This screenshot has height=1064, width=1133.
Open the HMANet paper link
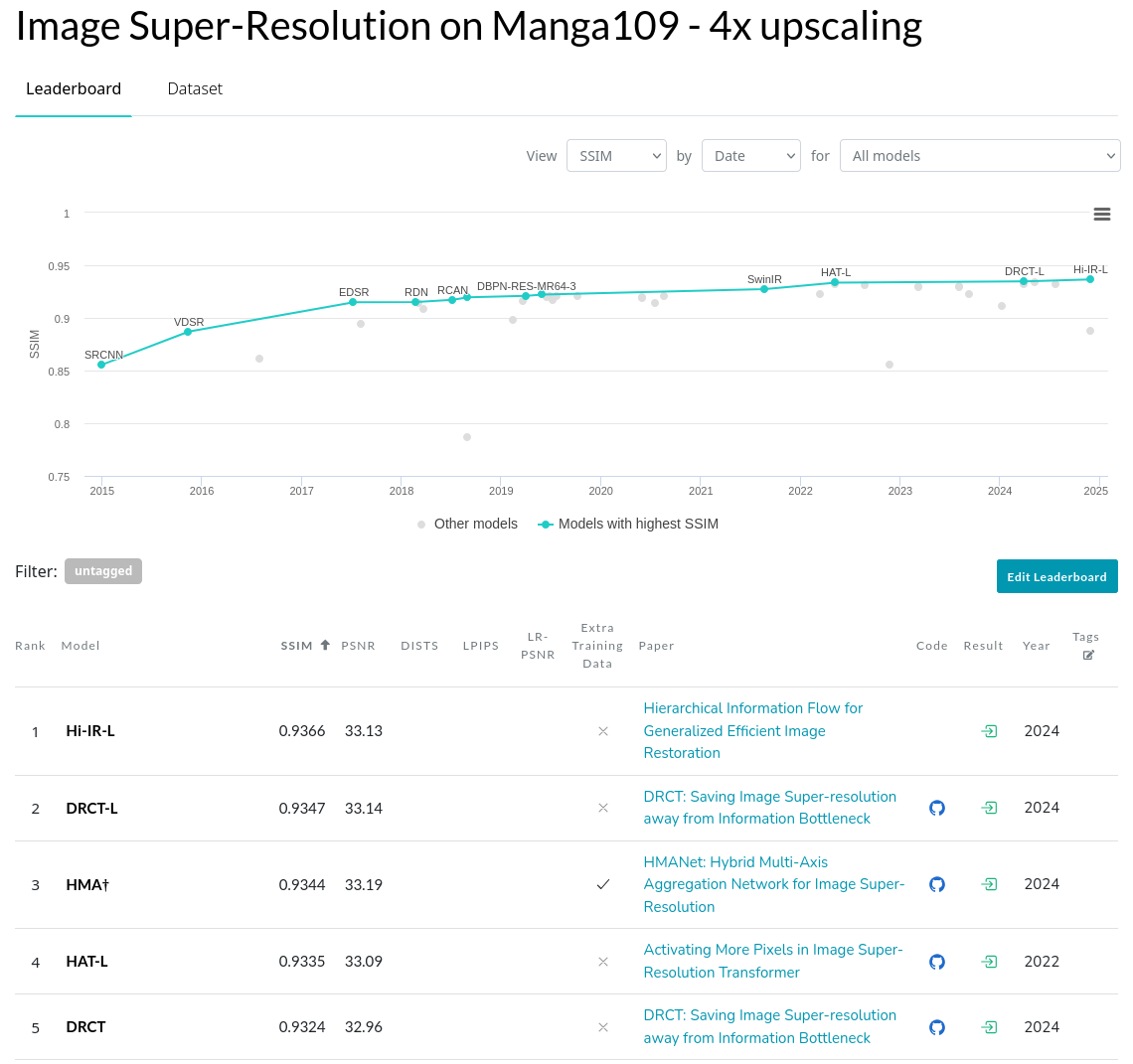tap(774, 884)
